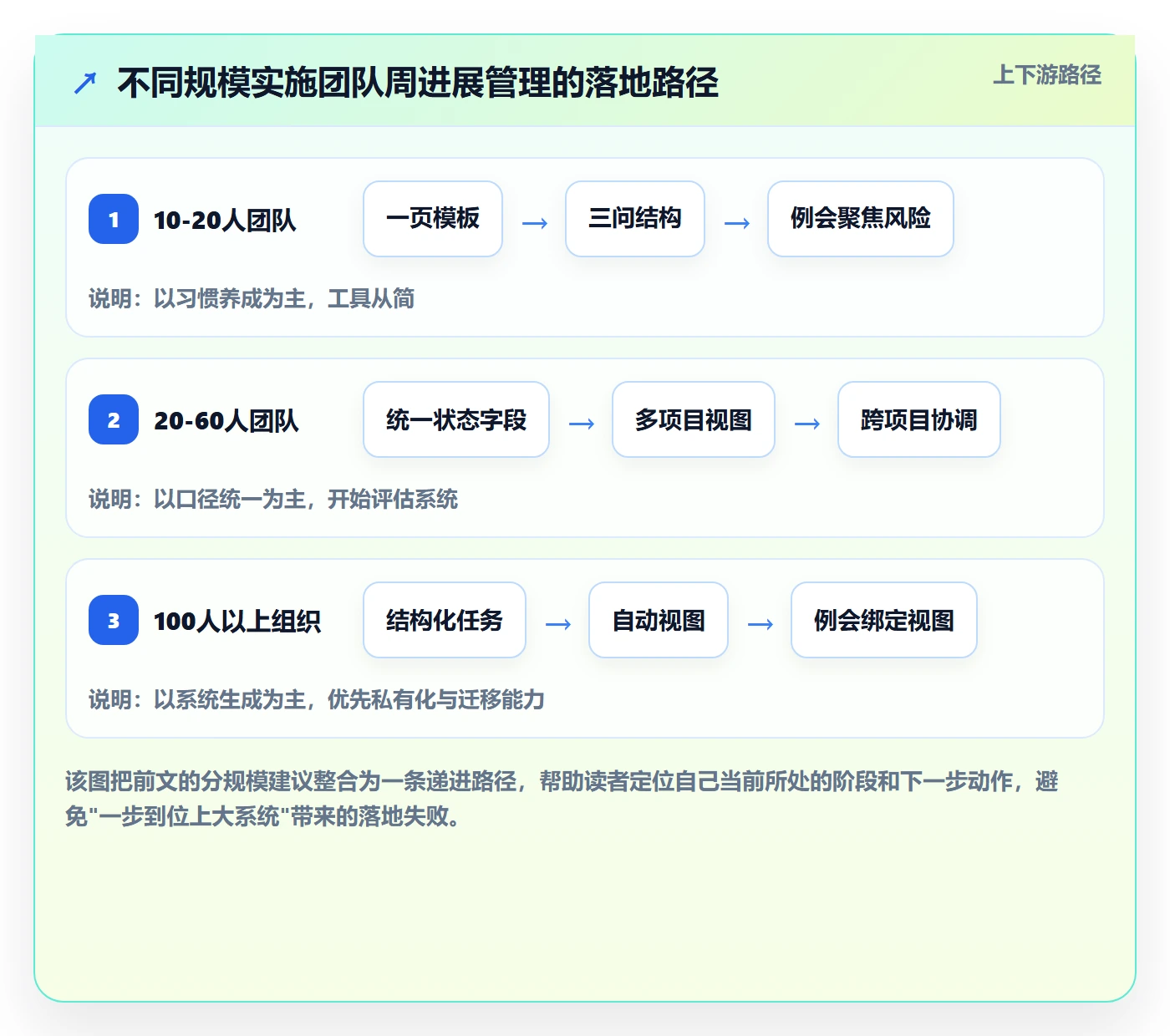
Task: Select the 例会聚焦风险 step box
Action: [861, 219]
